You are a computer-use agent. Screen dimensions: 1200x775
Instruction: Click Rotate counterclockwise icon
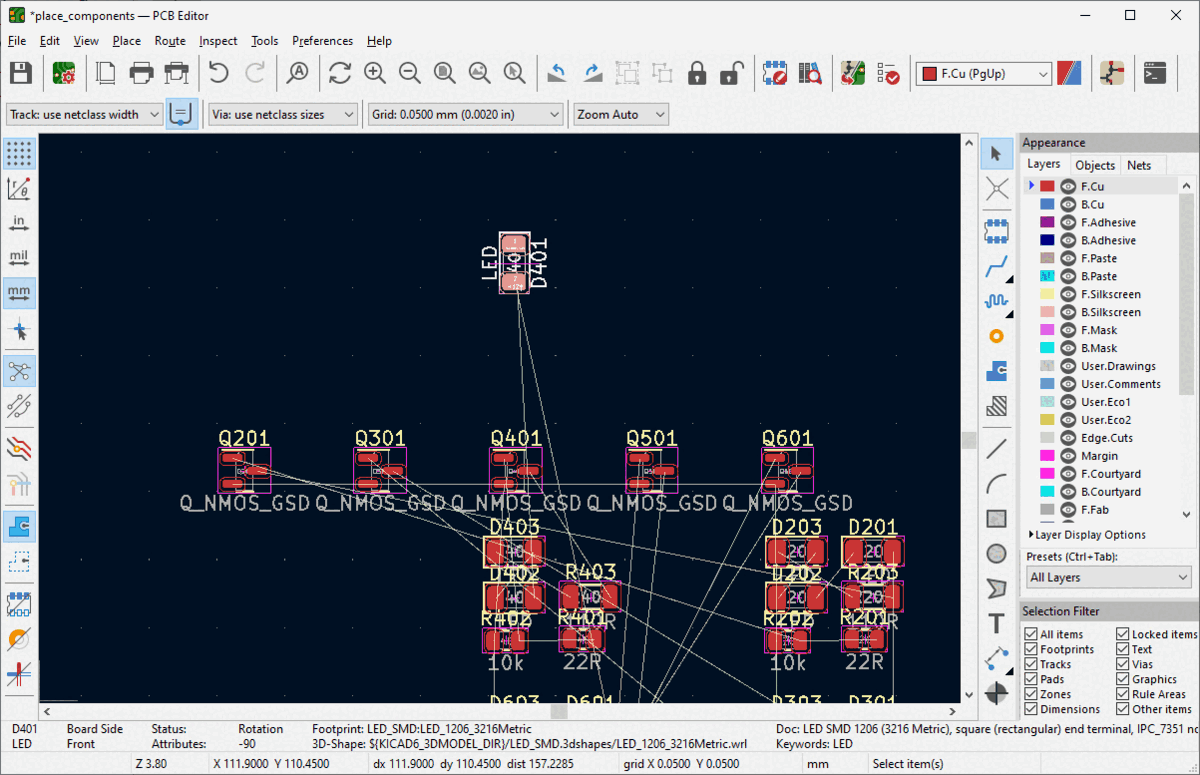(x=557, y=73)
